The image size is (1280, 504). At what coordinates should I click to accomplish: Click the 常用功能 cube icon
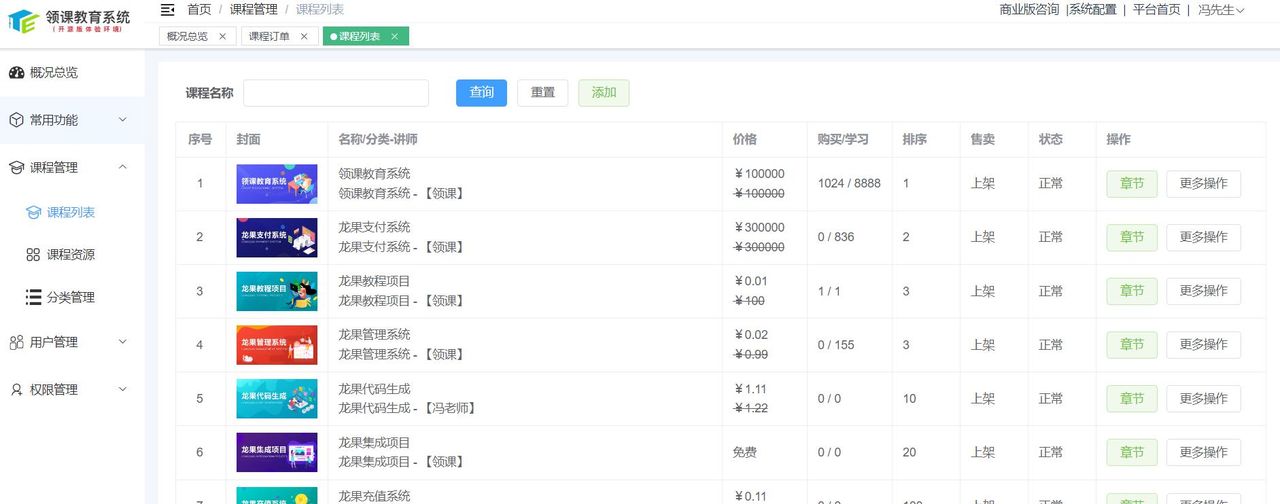[x=16, y=120]
